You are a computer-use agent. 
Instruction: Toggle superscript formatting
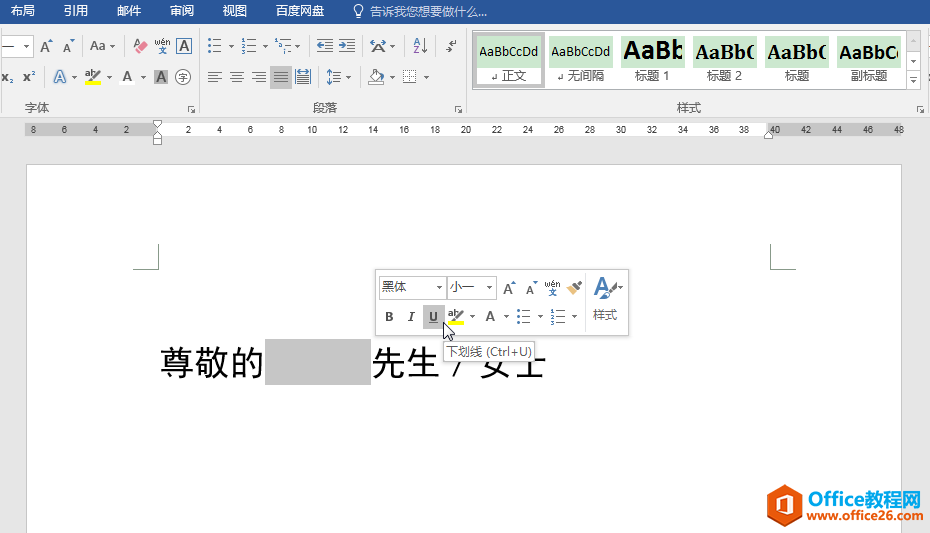click(29, 77)
